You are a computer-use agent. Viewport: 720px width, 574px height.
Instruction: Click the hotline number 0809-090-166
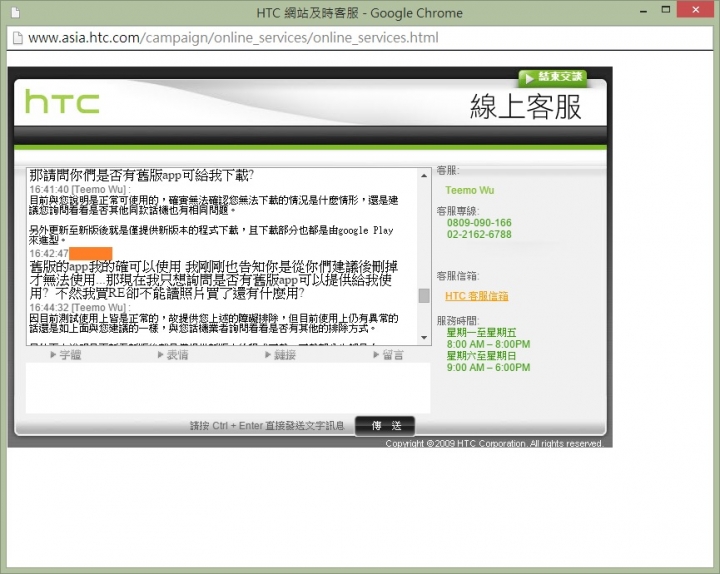(x=479, y=222)
